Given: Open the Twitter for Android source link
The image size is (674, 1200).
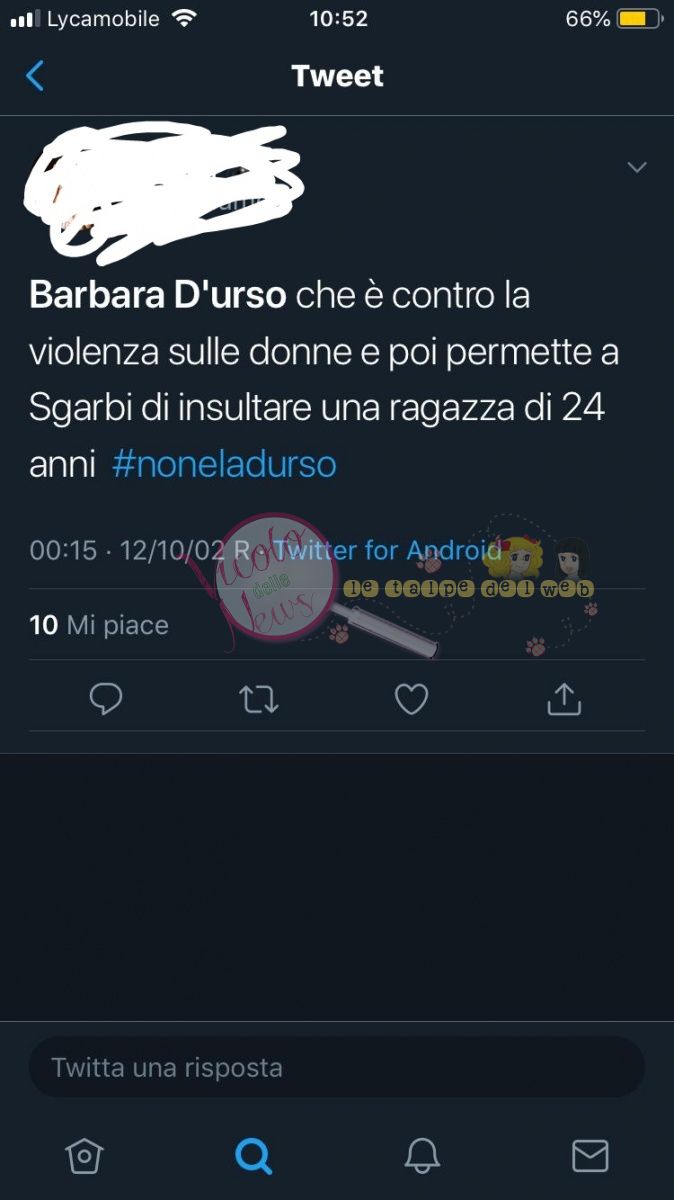Looking at the screenshot, I should (386, 550).
